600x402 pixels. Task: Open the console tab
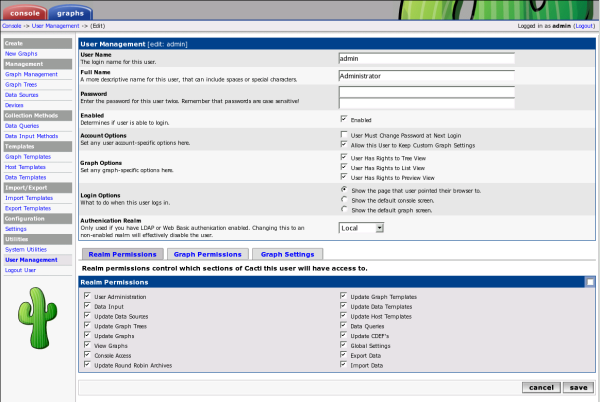25,13
